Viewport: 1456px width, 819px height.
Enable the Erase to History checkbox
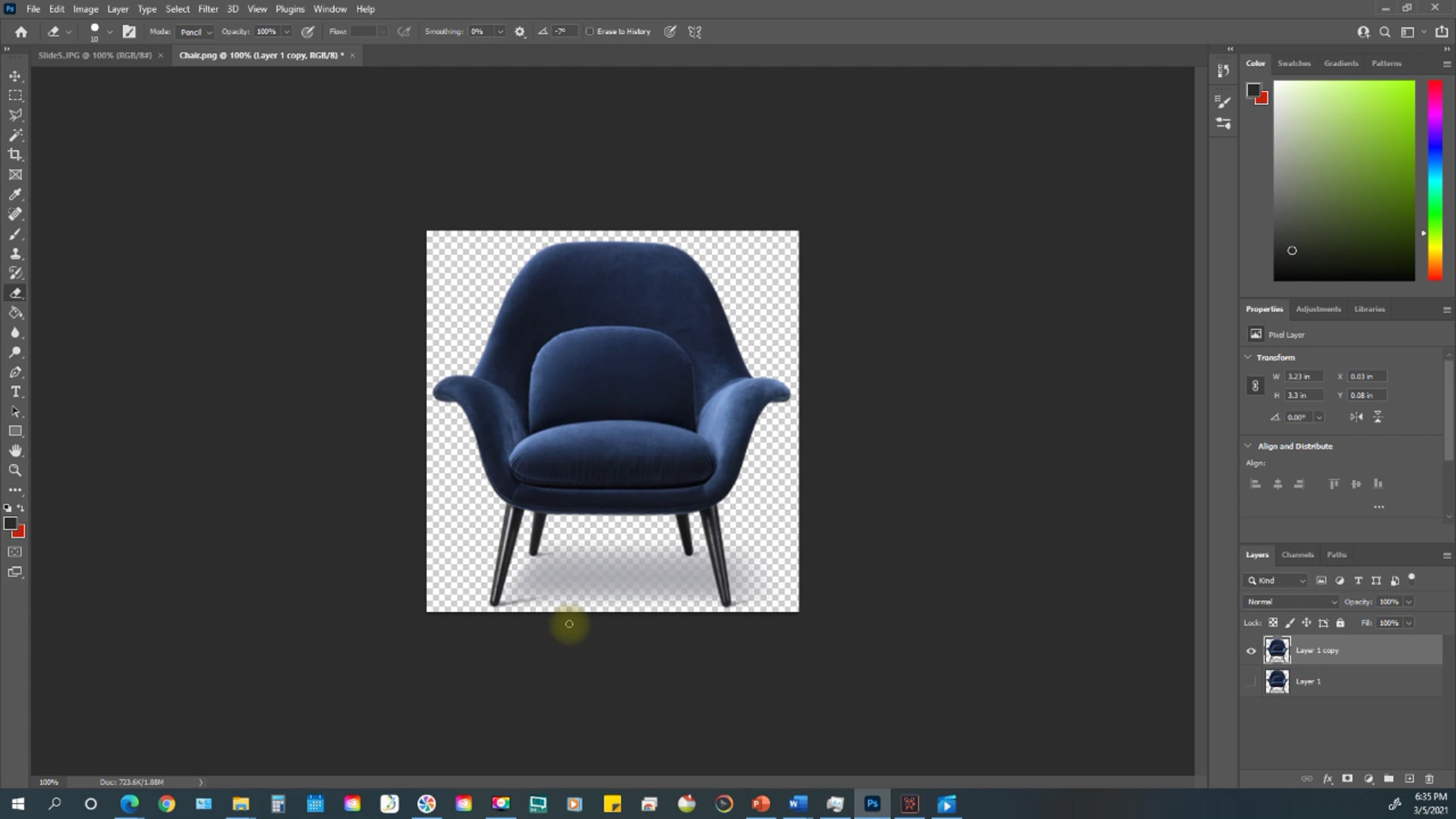pos(590,32)
